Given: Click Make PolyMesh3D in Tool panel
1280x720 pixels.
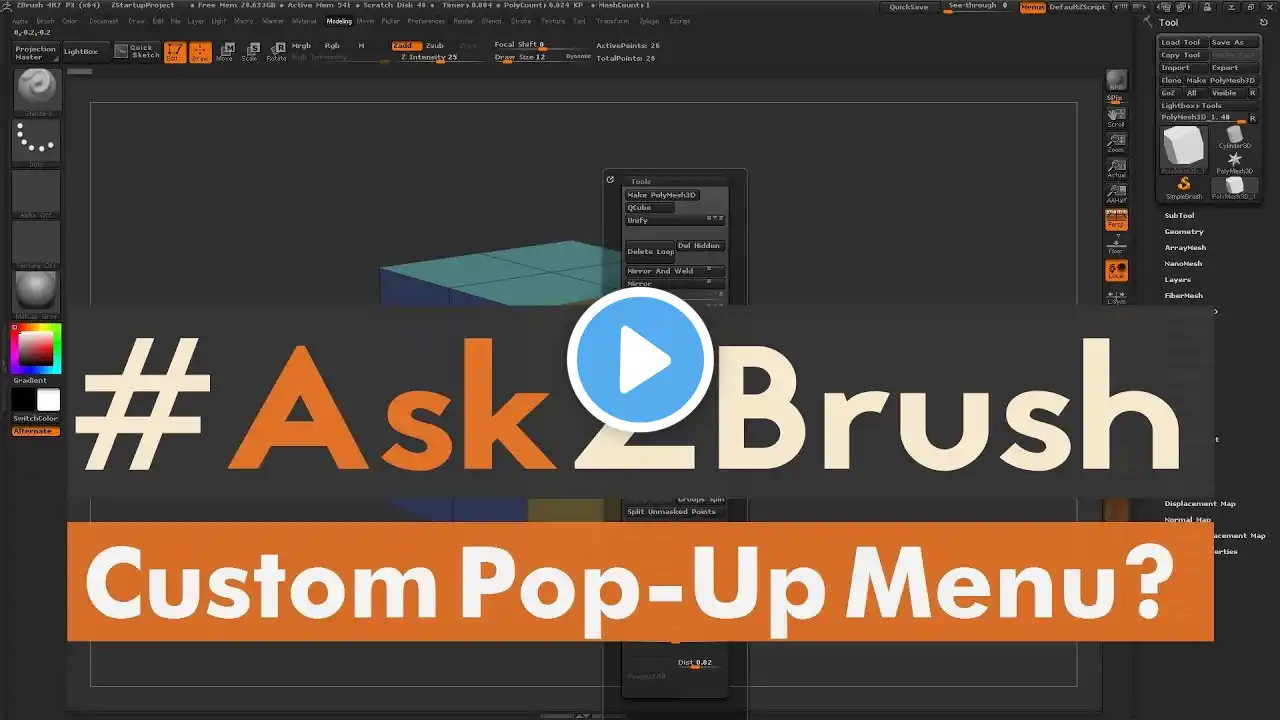Looking at the screenshot, I should (x=1221, y=80).
